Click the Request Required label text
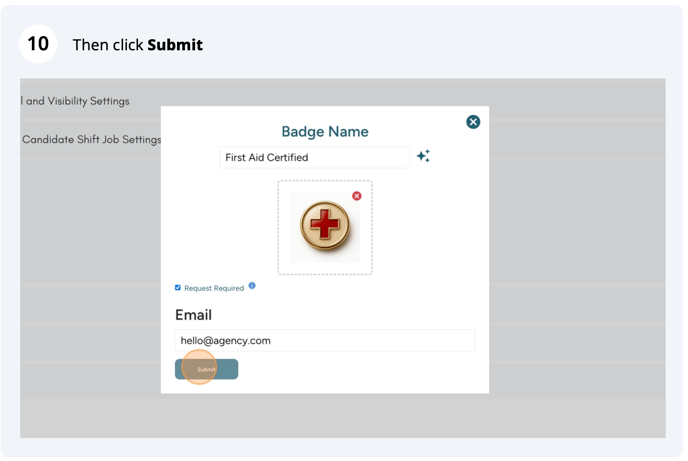The image size is (688, 461). (x=214, y=288)
